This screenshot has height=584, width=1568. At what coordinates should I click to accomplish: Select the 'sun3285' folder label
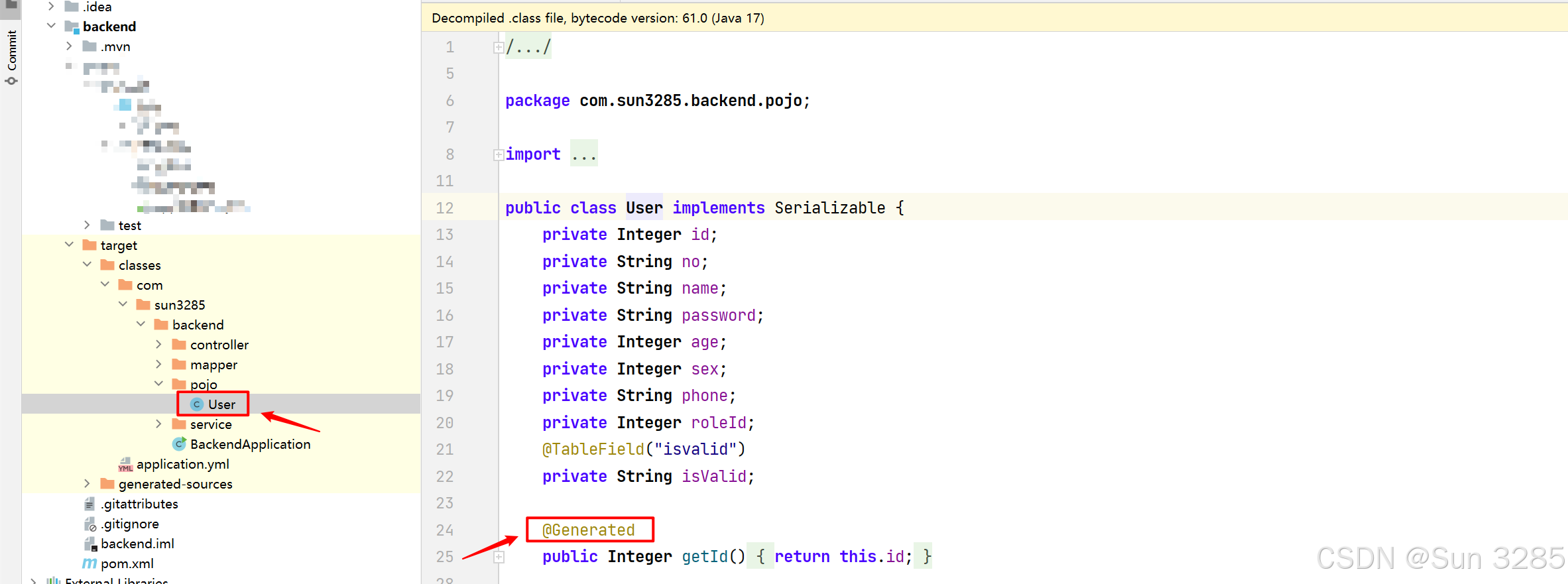[x=180, y=305]
